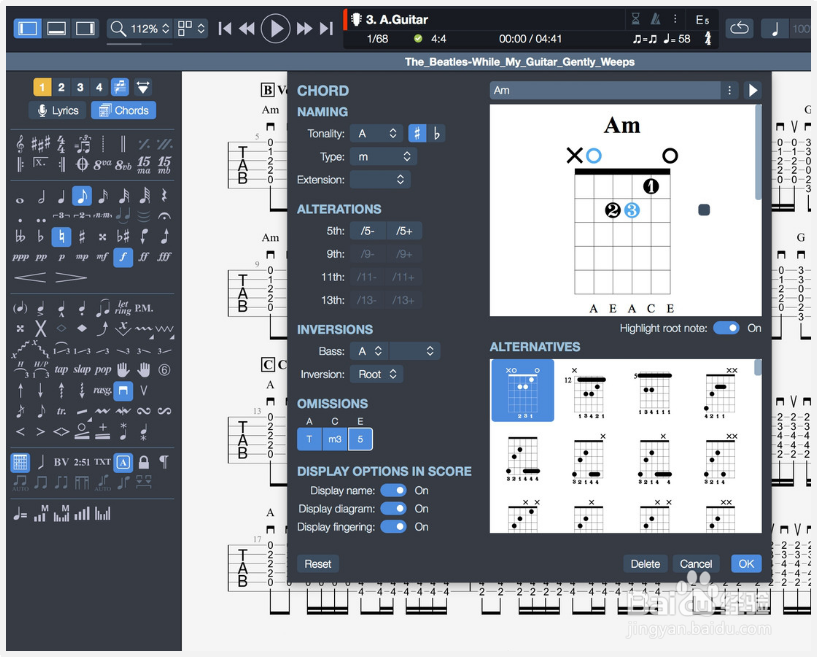Open the Inversion Root dropdown
The width and height of the screenshot is (817, 657).
[x=376, y=374]
